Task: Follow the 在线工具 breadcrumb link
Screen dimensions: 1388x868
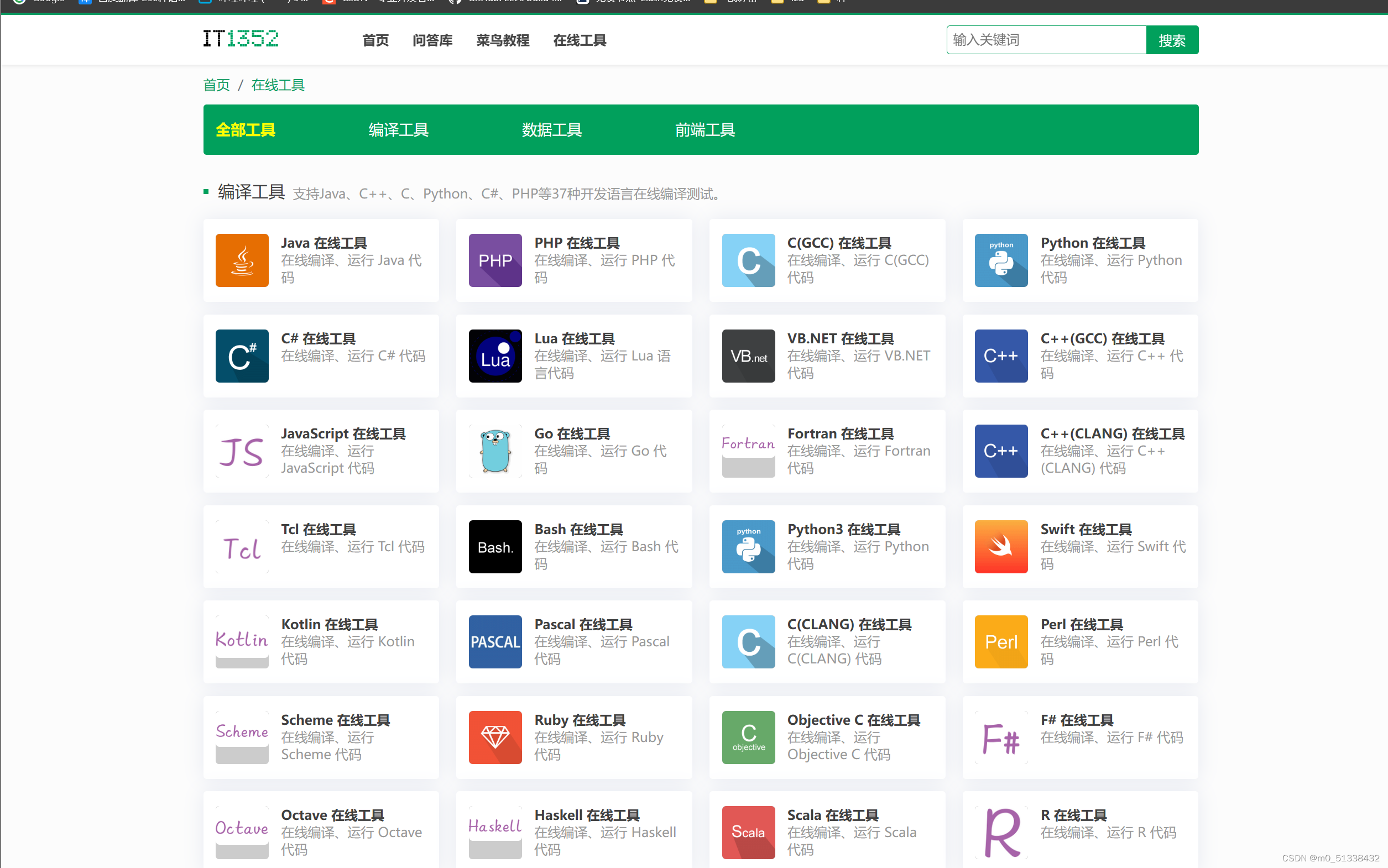Action: pos(278,85)
